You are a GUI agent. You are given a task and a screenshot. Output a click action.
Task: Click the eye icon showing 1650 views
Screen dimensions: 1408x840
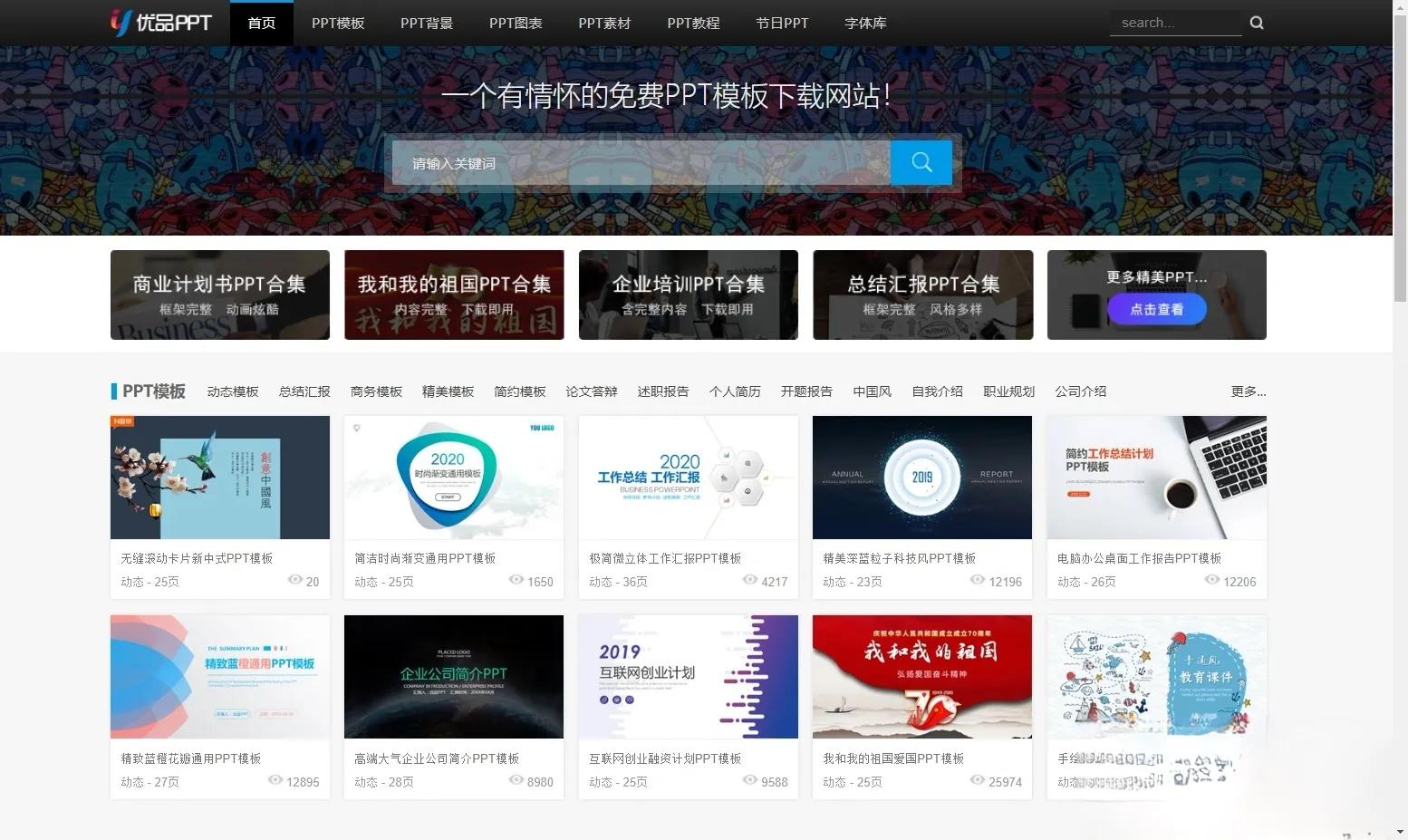coord(516,581)
